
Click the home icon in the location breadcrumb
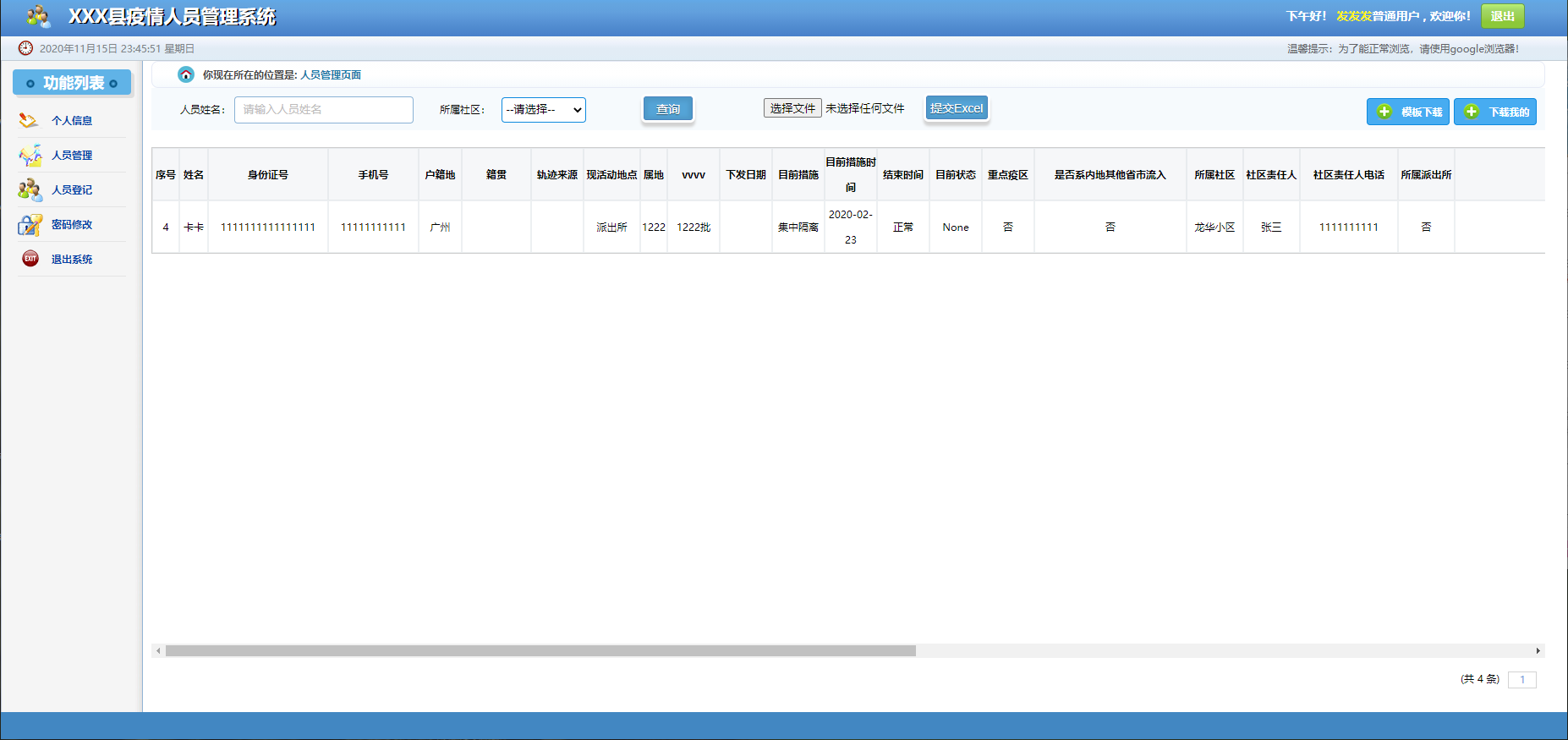click(186, 74)
